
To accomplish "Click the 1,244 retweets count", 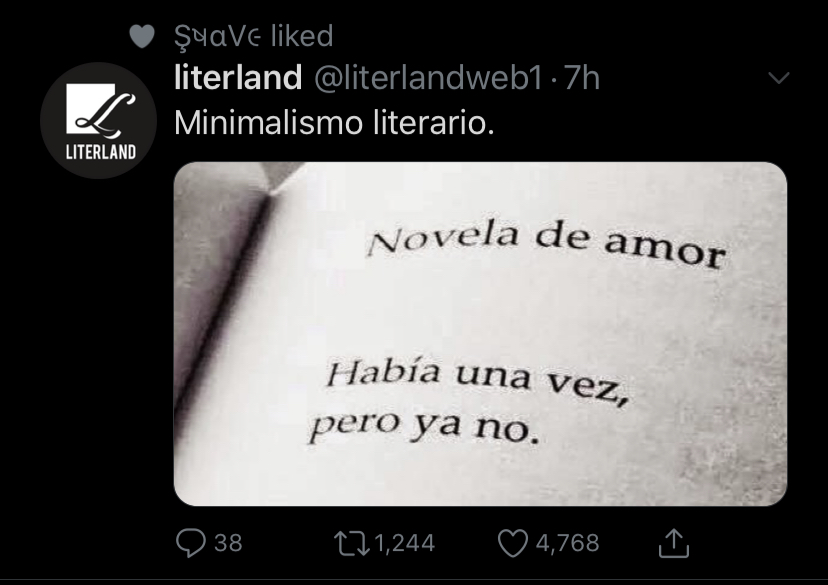I will coord(404,544).
